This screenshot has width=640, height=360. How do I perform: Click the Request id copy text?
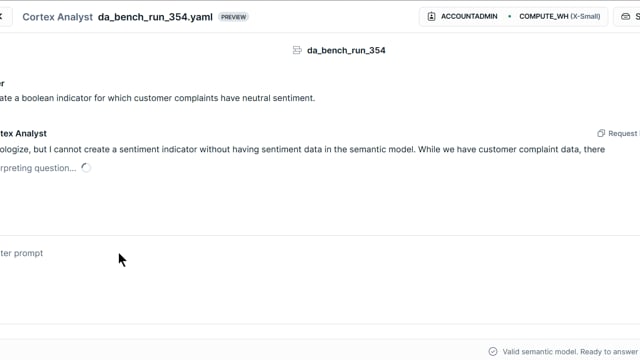(624, 133)
